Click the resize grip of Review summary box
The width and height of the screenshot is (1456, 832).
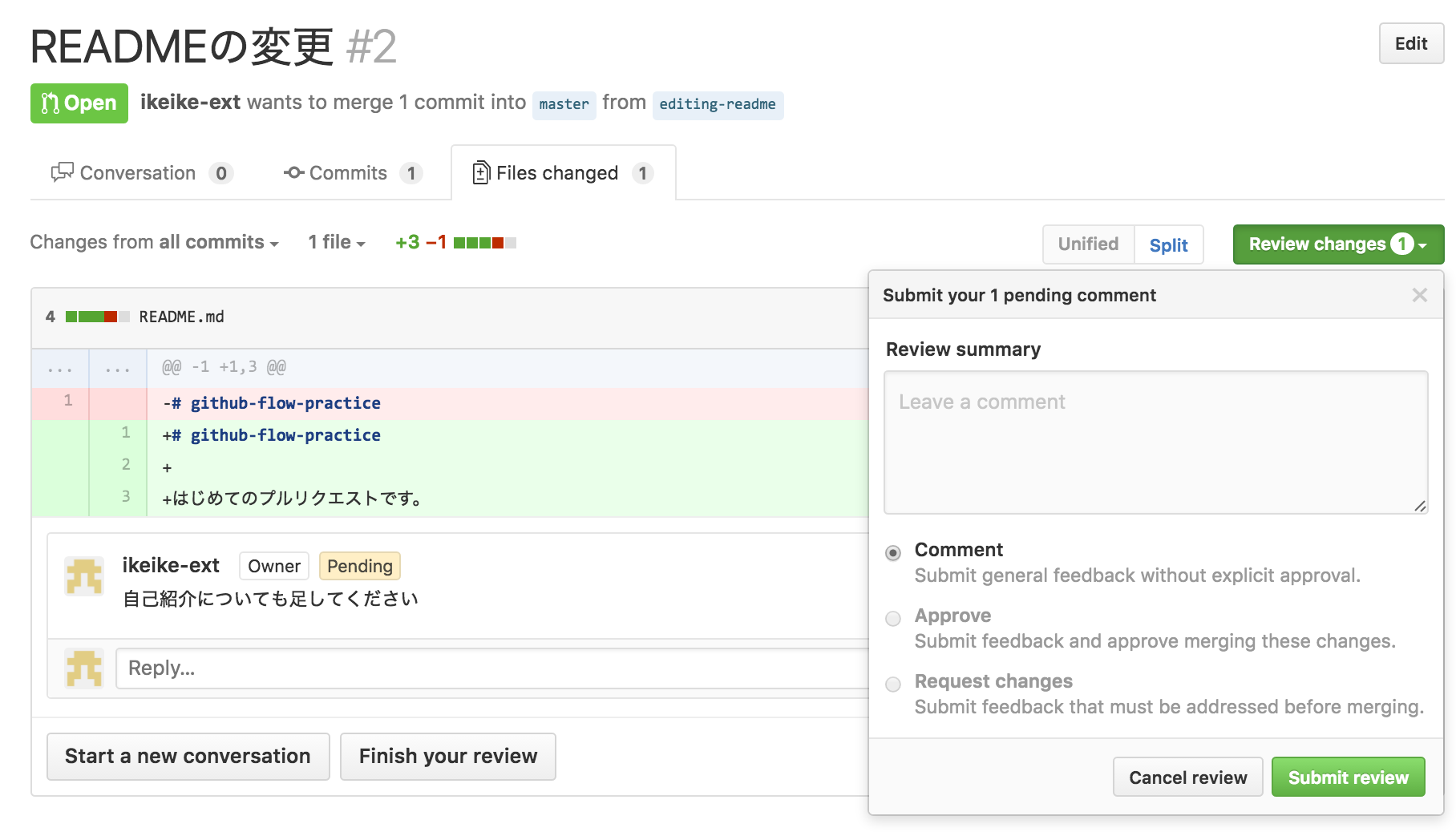pos(1420,506)
